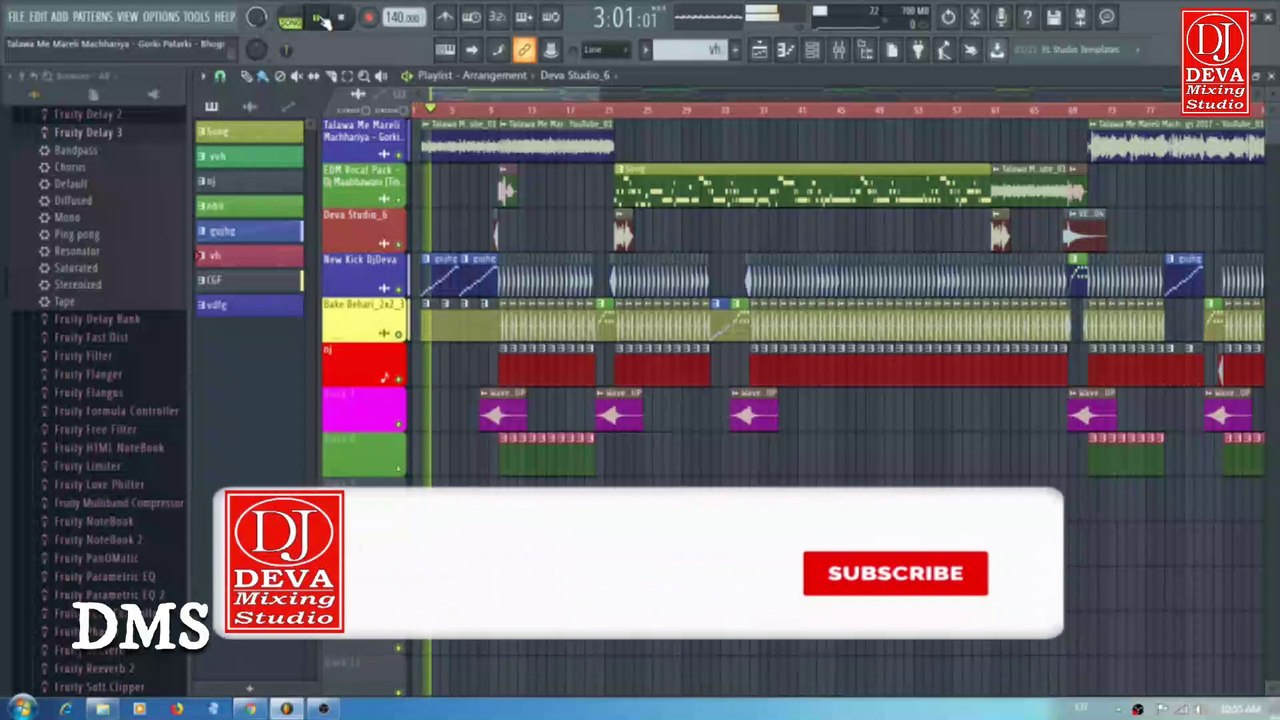Screen dimensions: 1280x720
Task: Mute the Talawa Me Mareli track
Action: tap(399, 155)
